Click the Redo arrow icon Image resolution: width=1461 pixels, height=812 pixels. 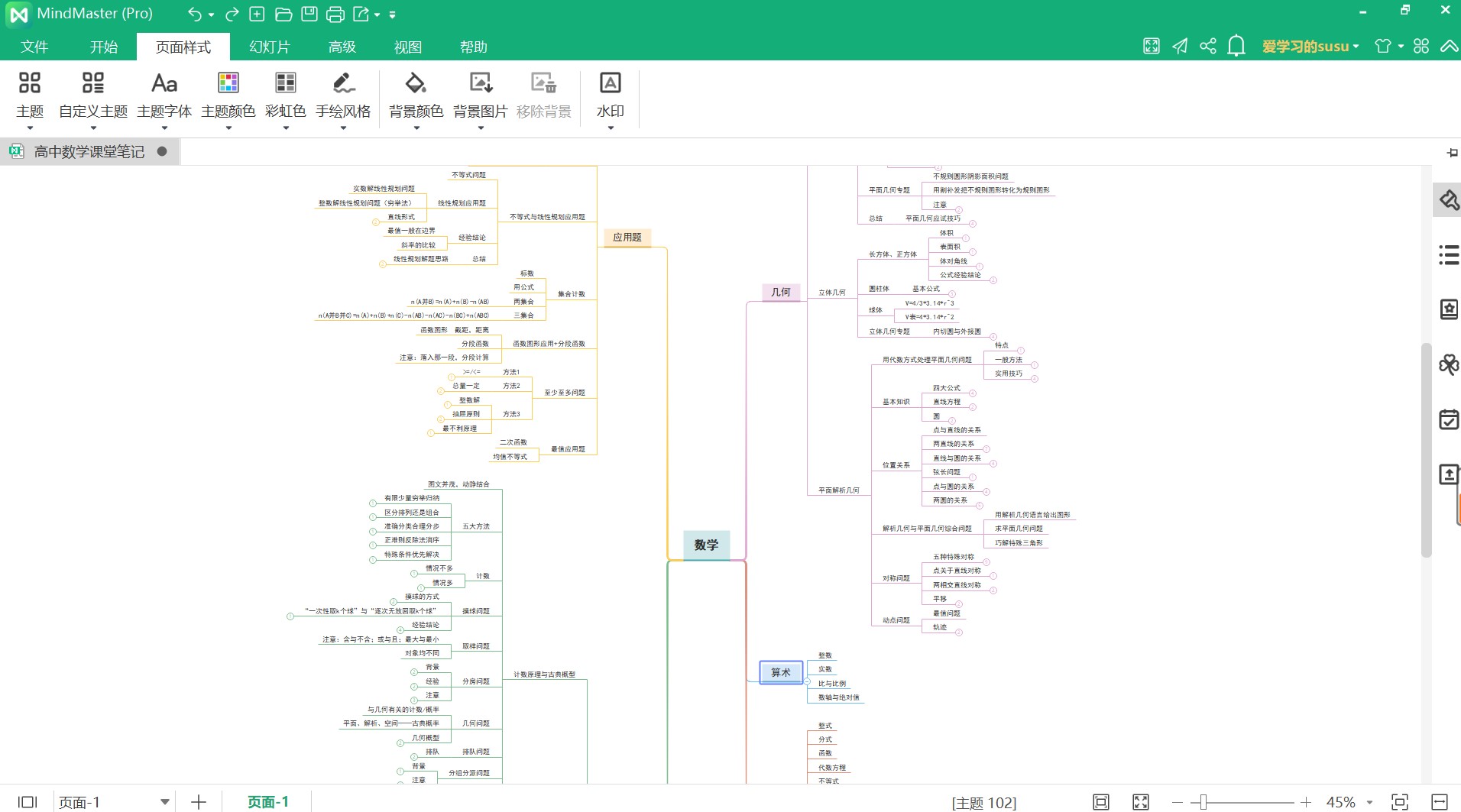click(232, 14)
